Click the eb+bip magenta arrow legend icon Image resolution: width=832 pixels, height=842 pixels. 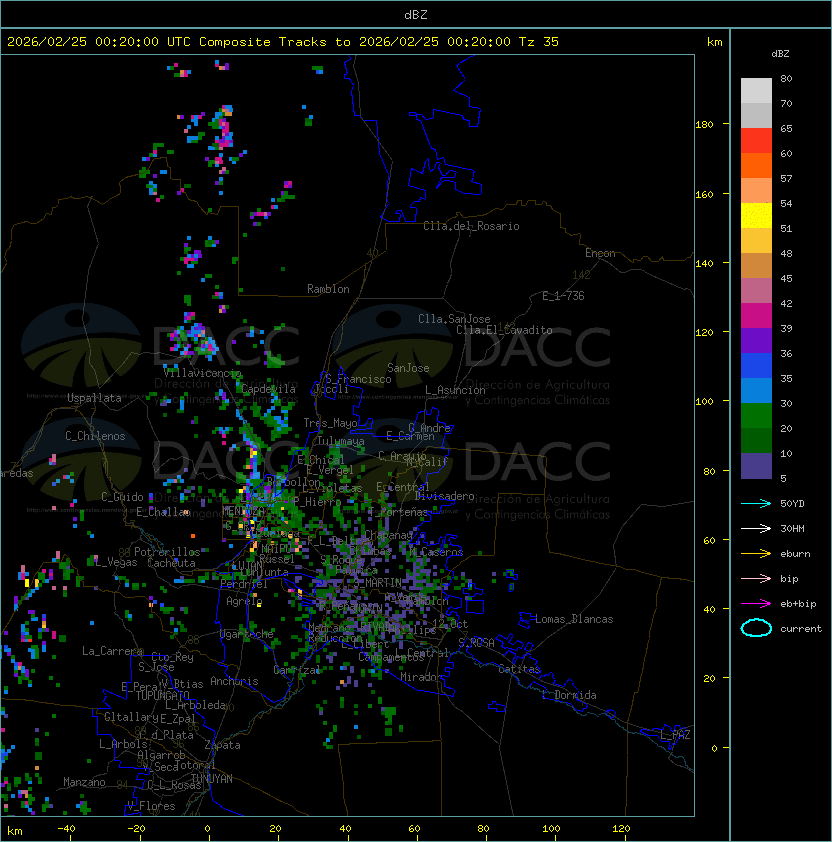tap(756, 604)
